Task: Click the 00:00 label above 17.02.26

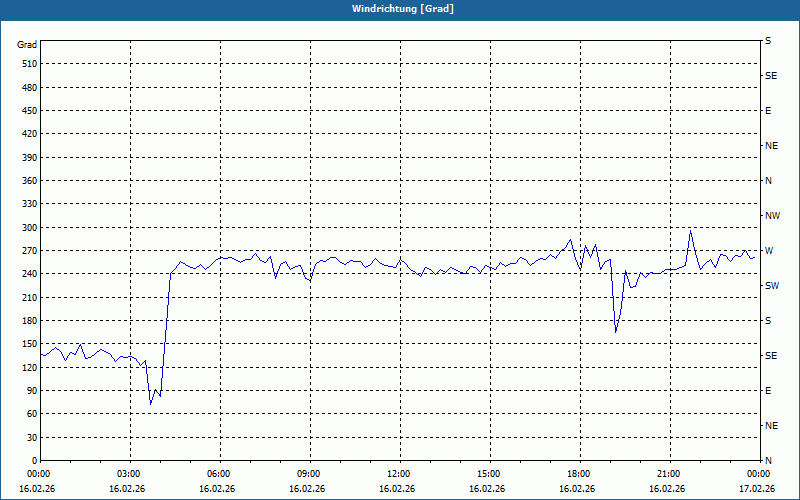Action: click(x=757, y=474)
